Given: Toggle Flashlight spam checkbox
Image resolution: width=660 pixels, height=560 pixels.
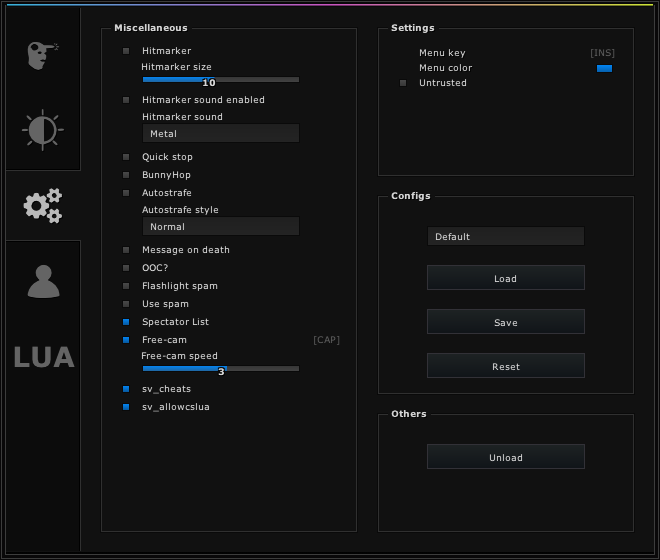Looking at the screenshot, I should click(x=126, y=286).
